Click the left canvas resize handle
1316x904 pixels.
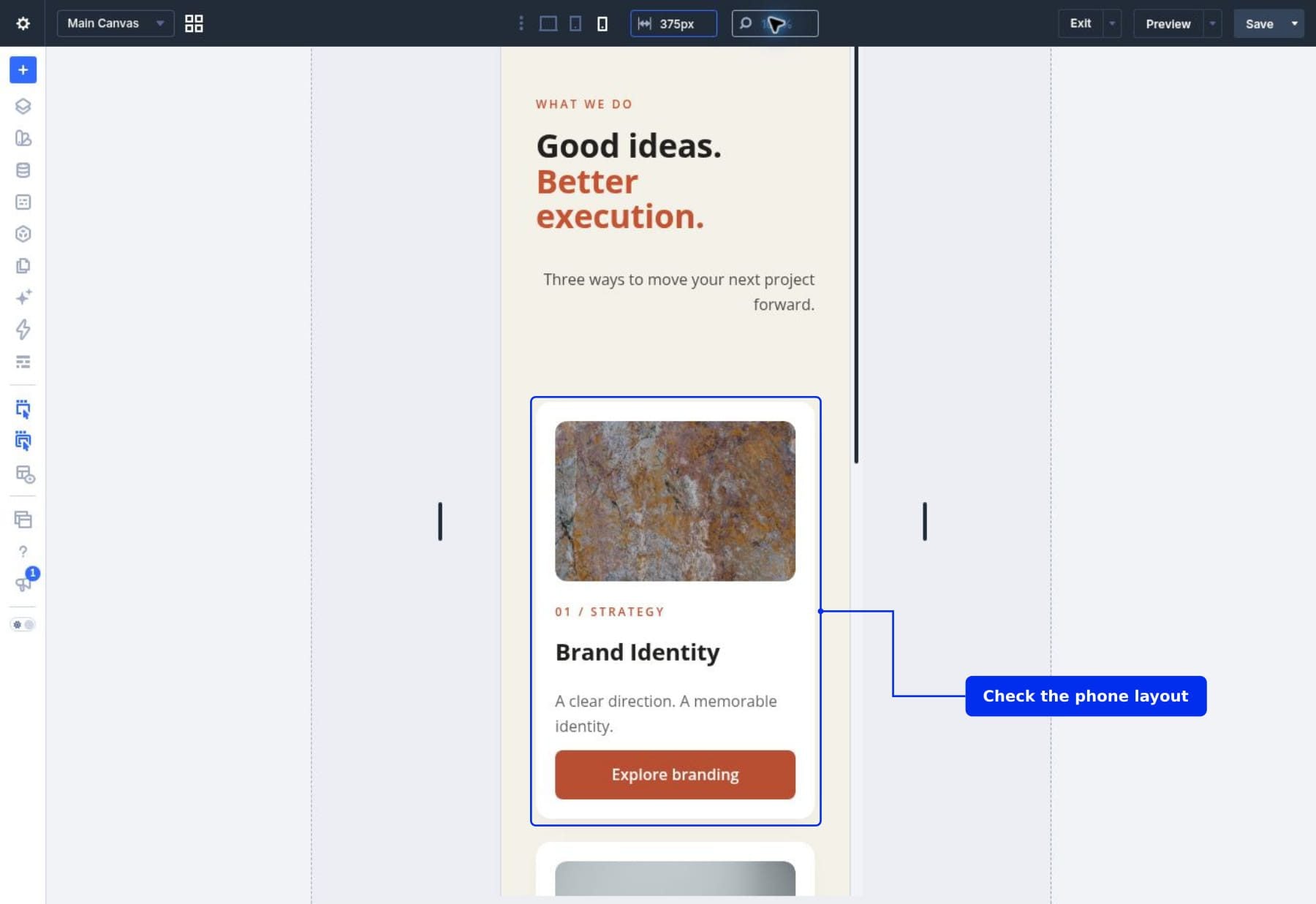440,521
